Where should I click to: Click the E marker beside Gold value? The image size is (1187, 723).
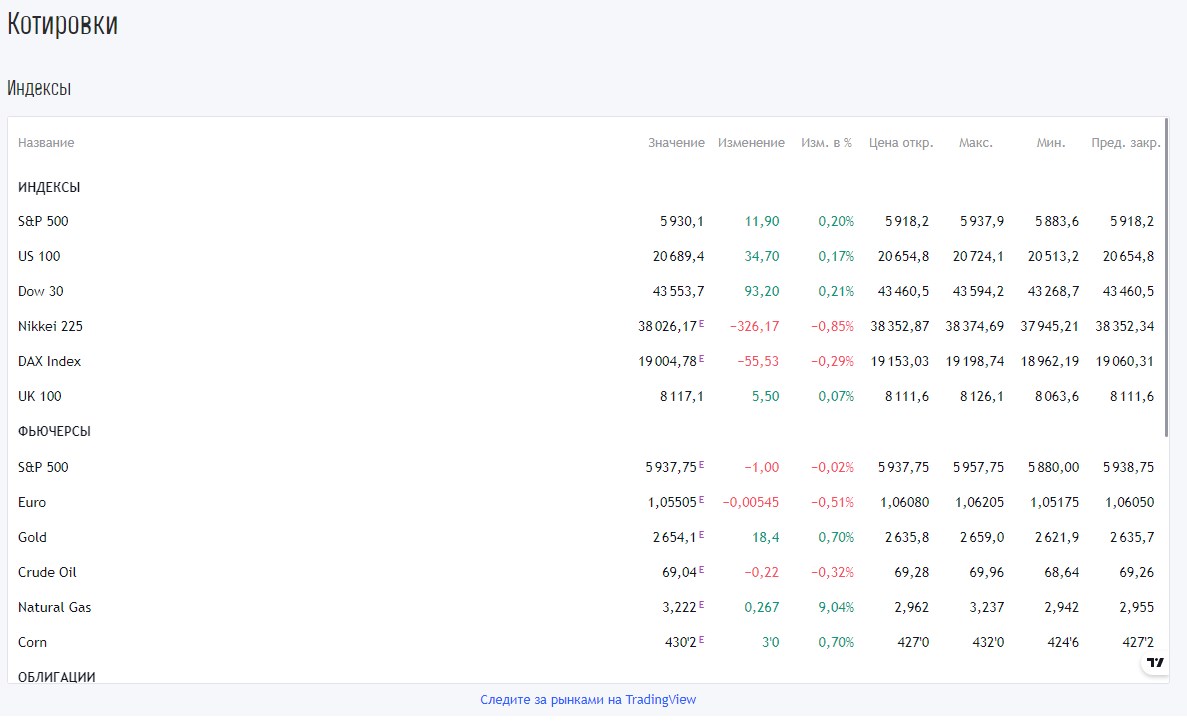click(x=701, y=535)
